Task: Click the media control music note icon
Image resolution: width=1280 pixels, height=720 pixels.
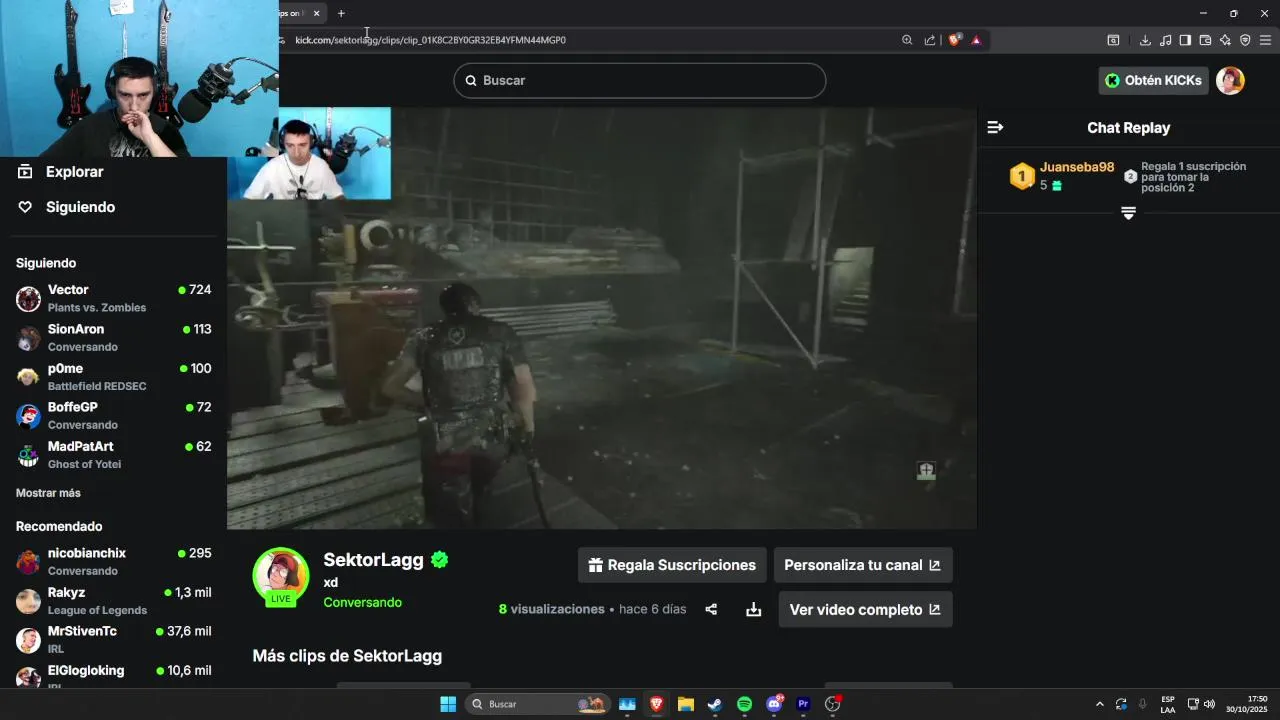Action: [1165, 40]
